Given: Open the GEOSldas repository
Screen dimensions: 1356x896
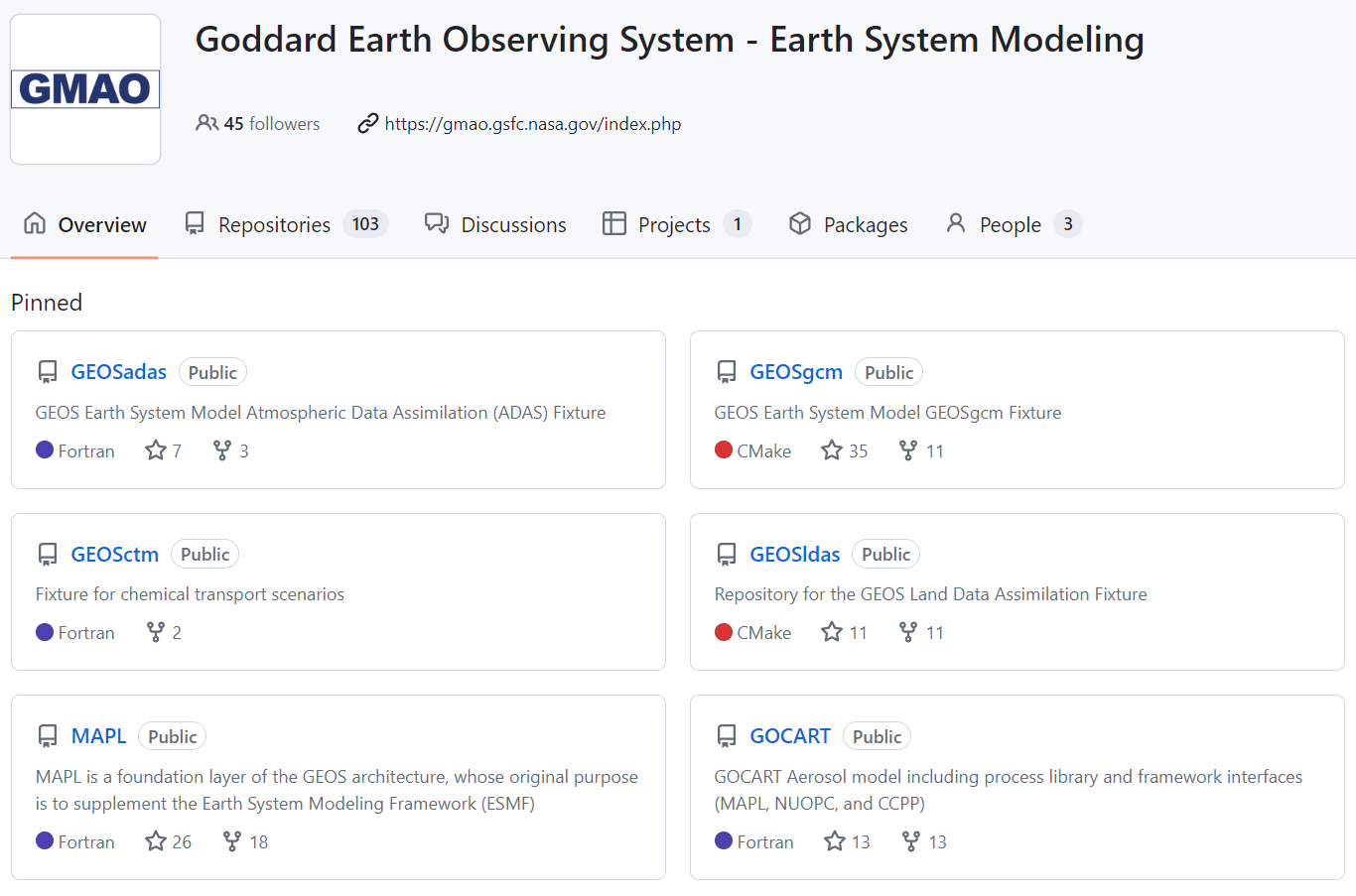Looking at the screenshot, I should pyautogui.click(x=795, y=554).
